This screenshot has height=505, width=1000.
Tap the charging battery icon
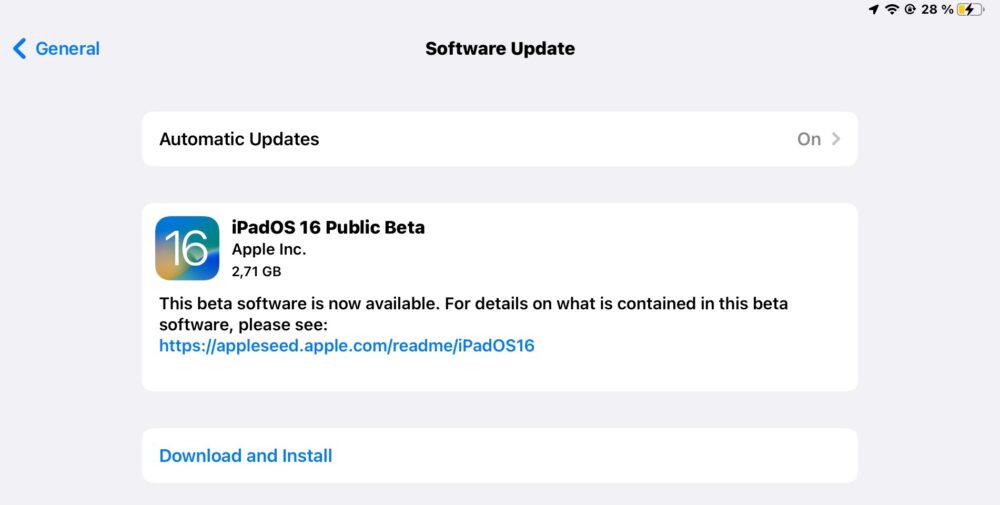click(970, 9)
